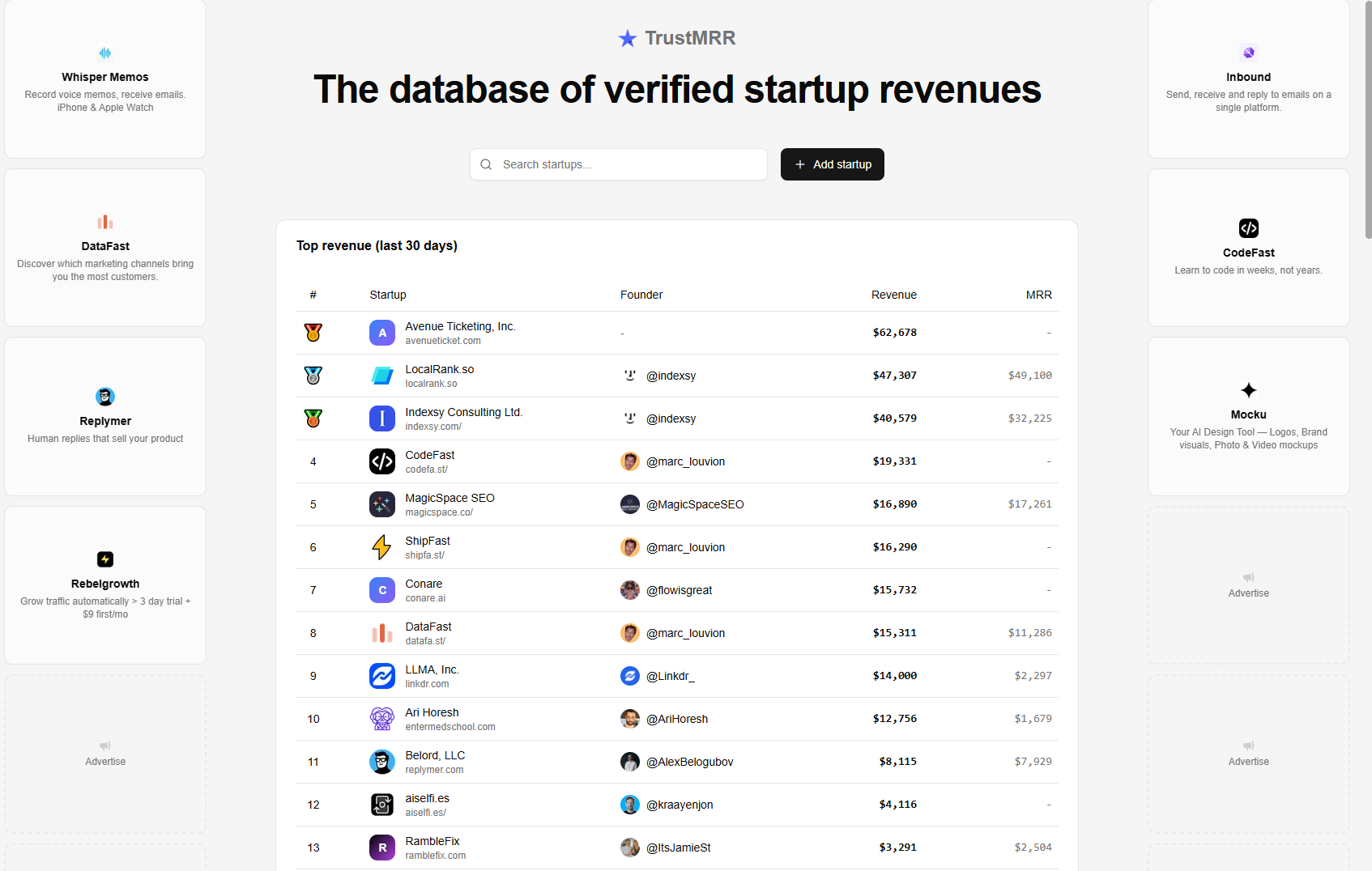Click the gold medal first place icon
Image resolution: width=1372 pixels, height=871 pixels.
[313, 333]
